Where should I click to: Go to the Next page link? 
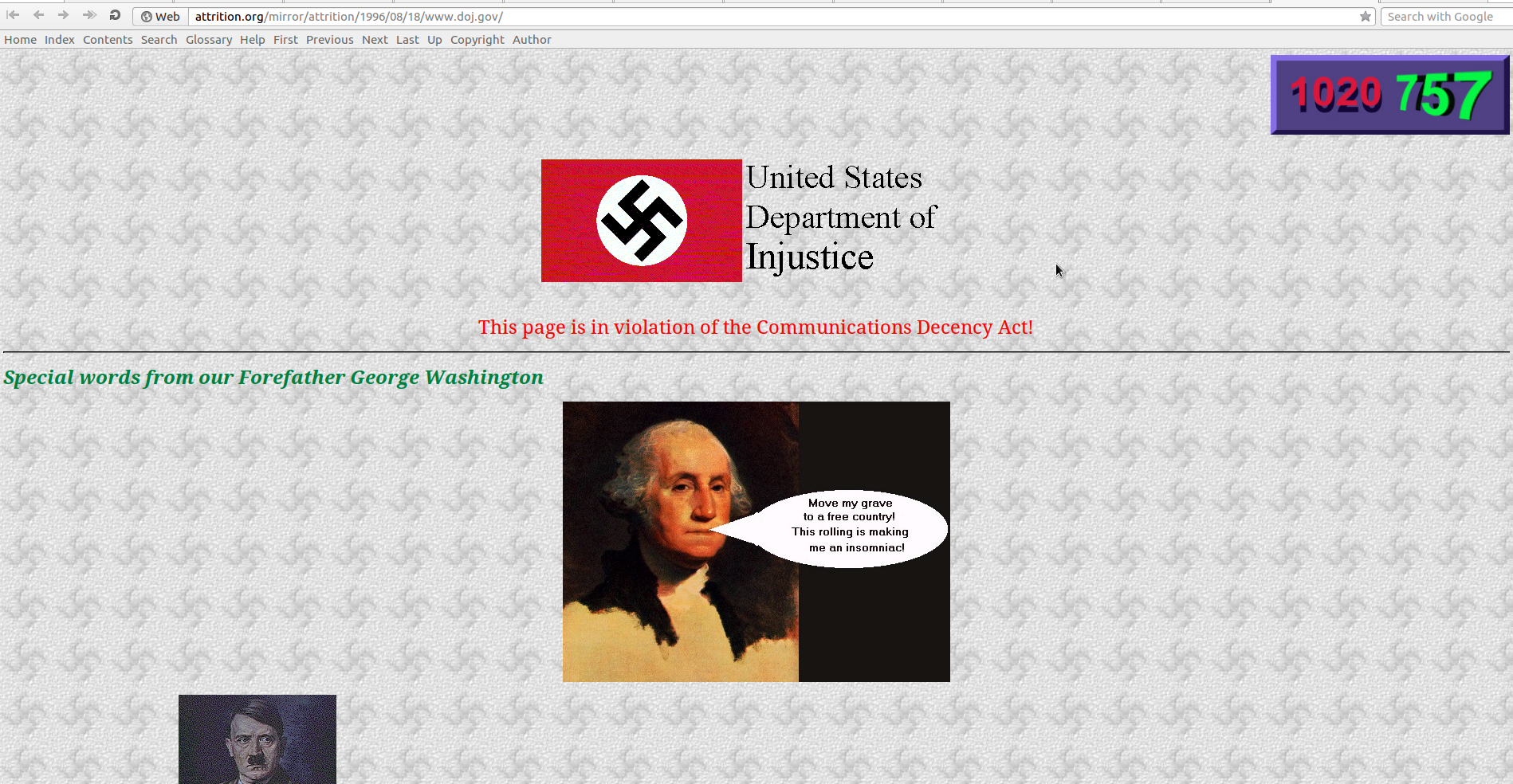375,40
